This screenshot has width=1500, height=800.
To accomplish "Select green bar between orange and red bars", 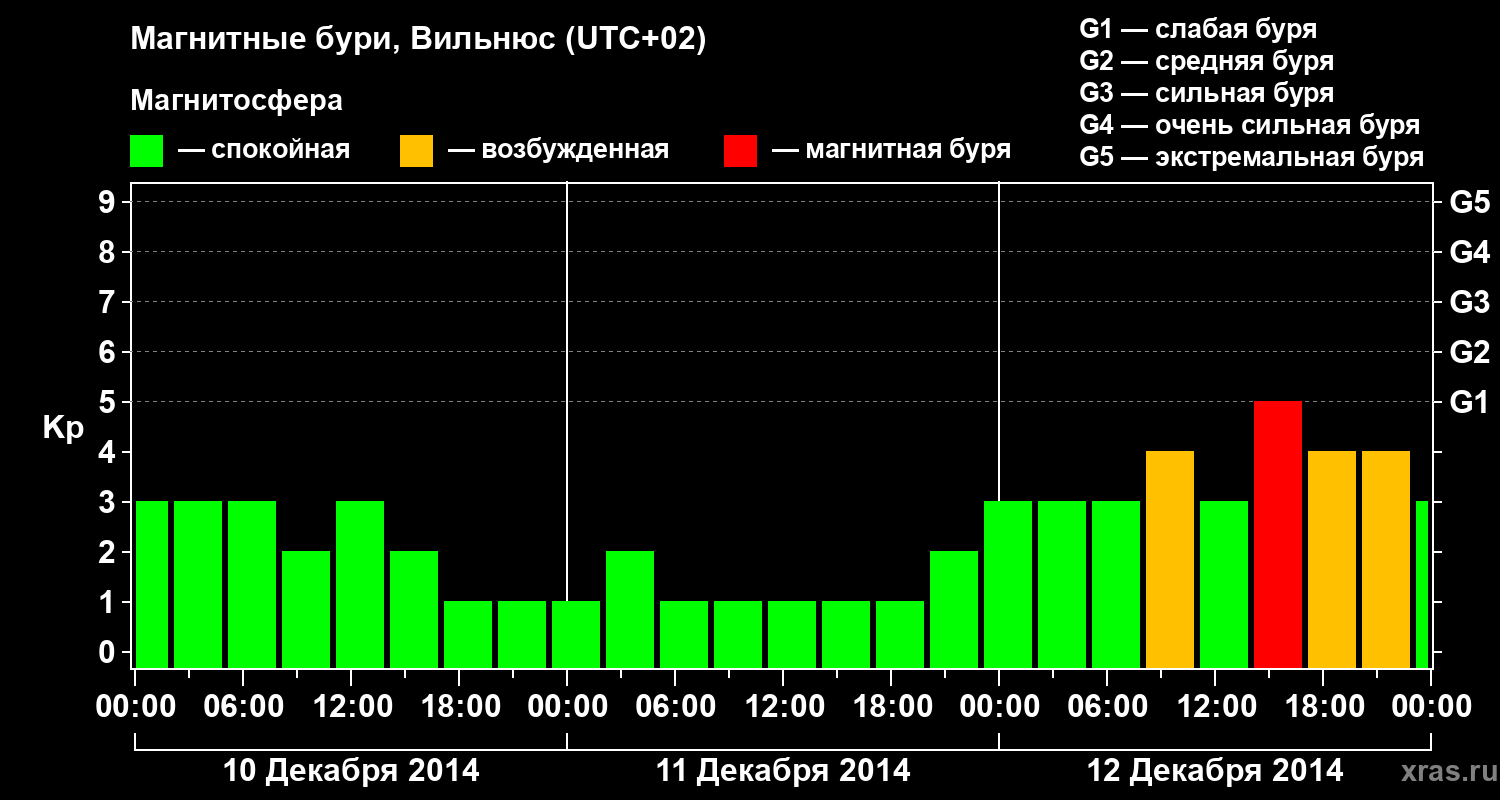I will point(1224,584).
